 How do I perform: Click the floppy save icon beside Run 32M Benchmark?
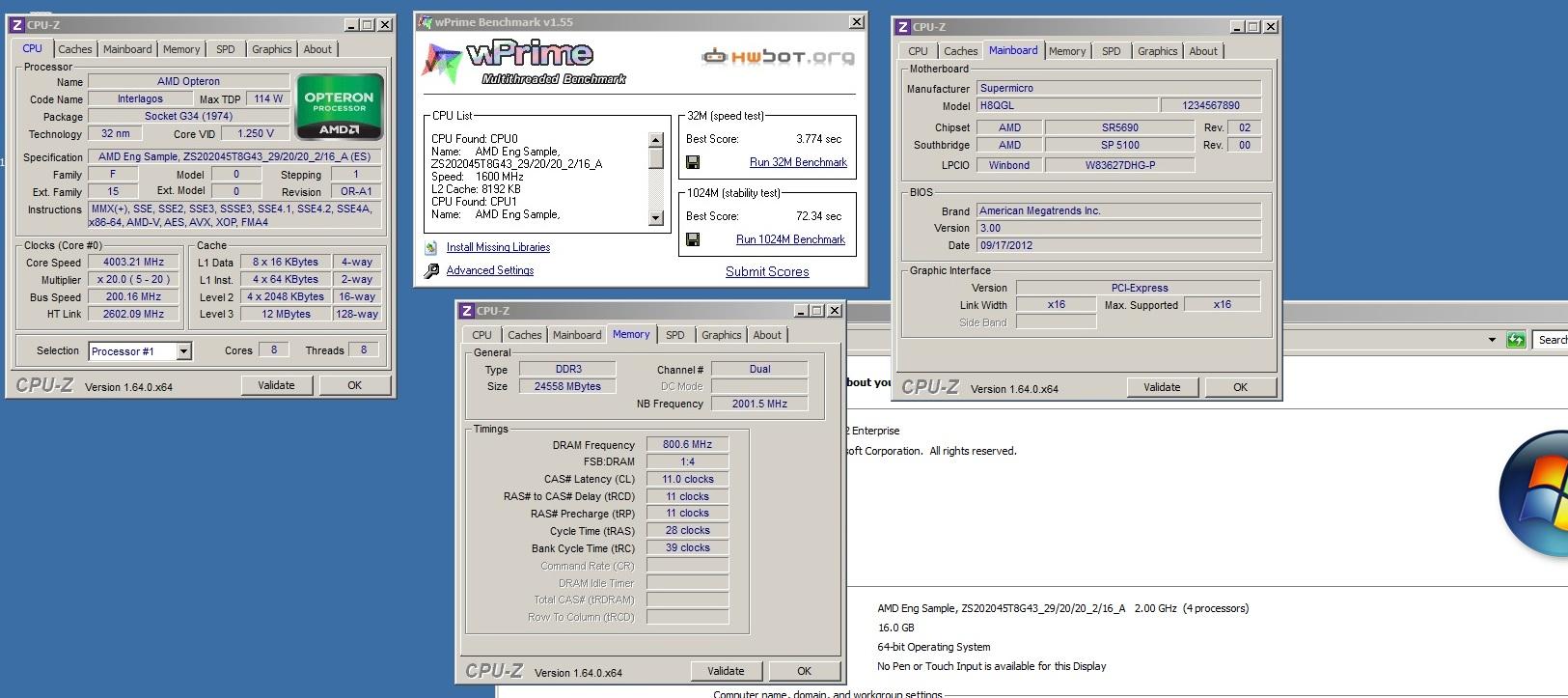(x=693, y=162)
